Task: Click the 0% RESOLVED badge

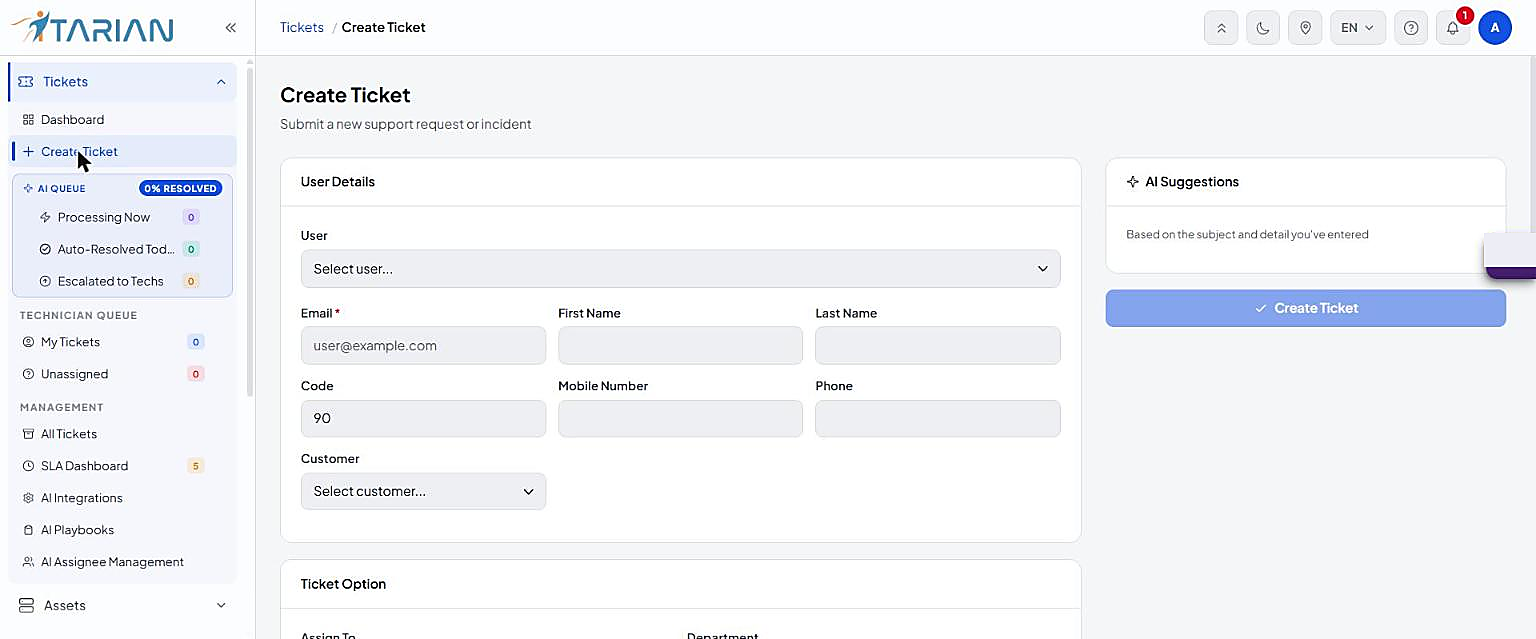Action: point(181,188)
